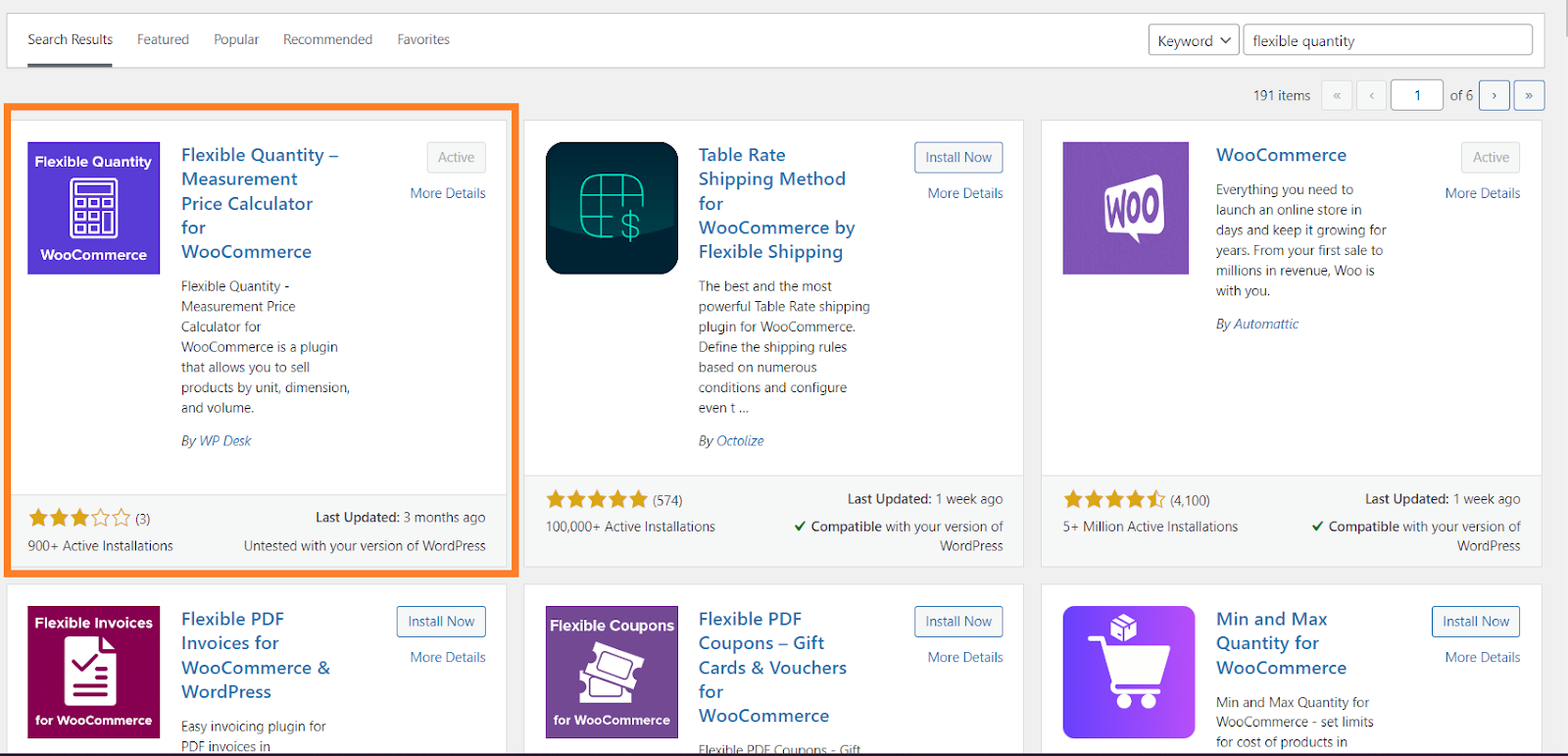Open More Details for Flexible Quantity
Viewport: 1568px width, 756px height.
click(x=448, y=193)
